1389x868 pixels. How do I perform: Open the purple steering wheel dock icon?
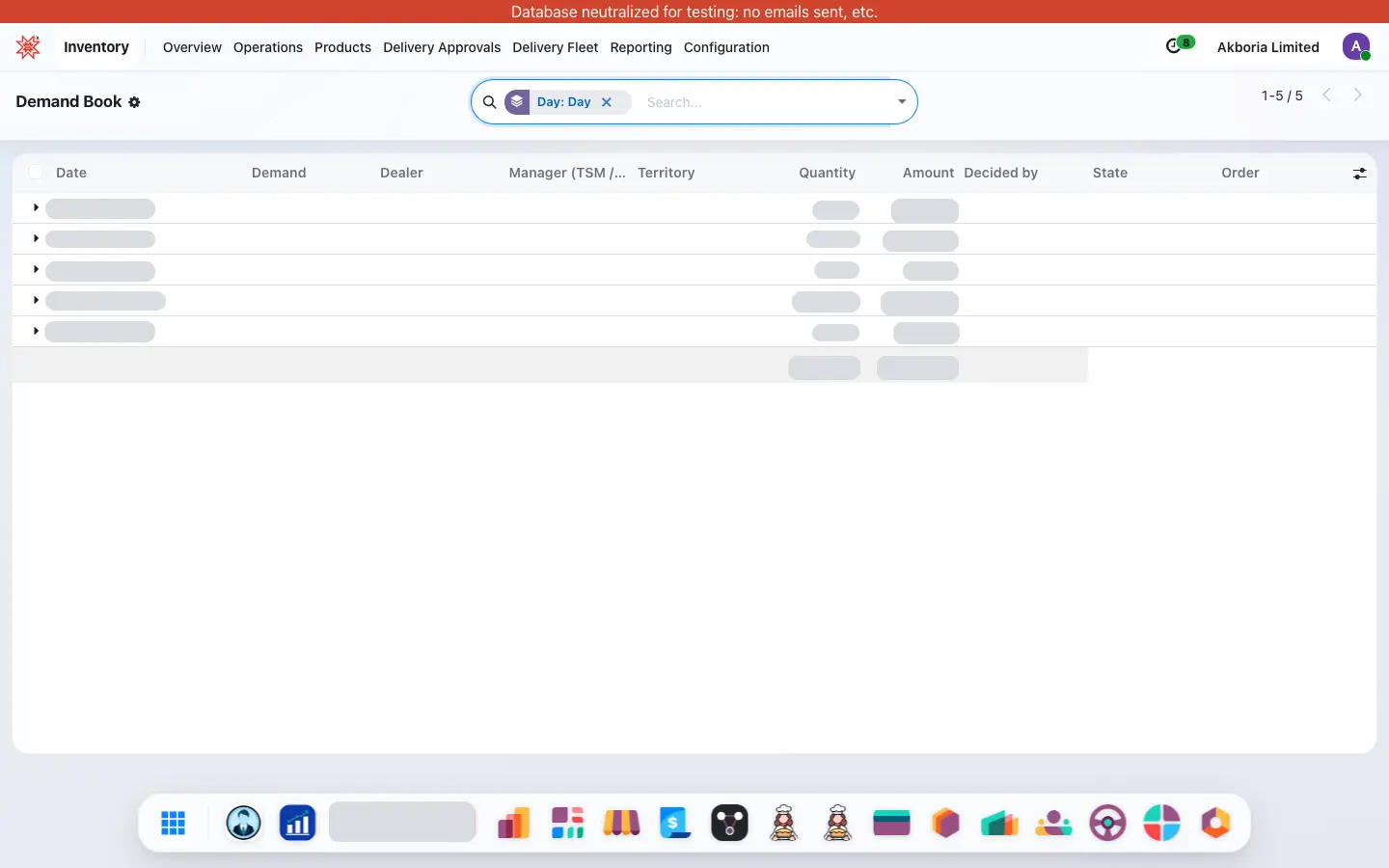click(1108, 823)
